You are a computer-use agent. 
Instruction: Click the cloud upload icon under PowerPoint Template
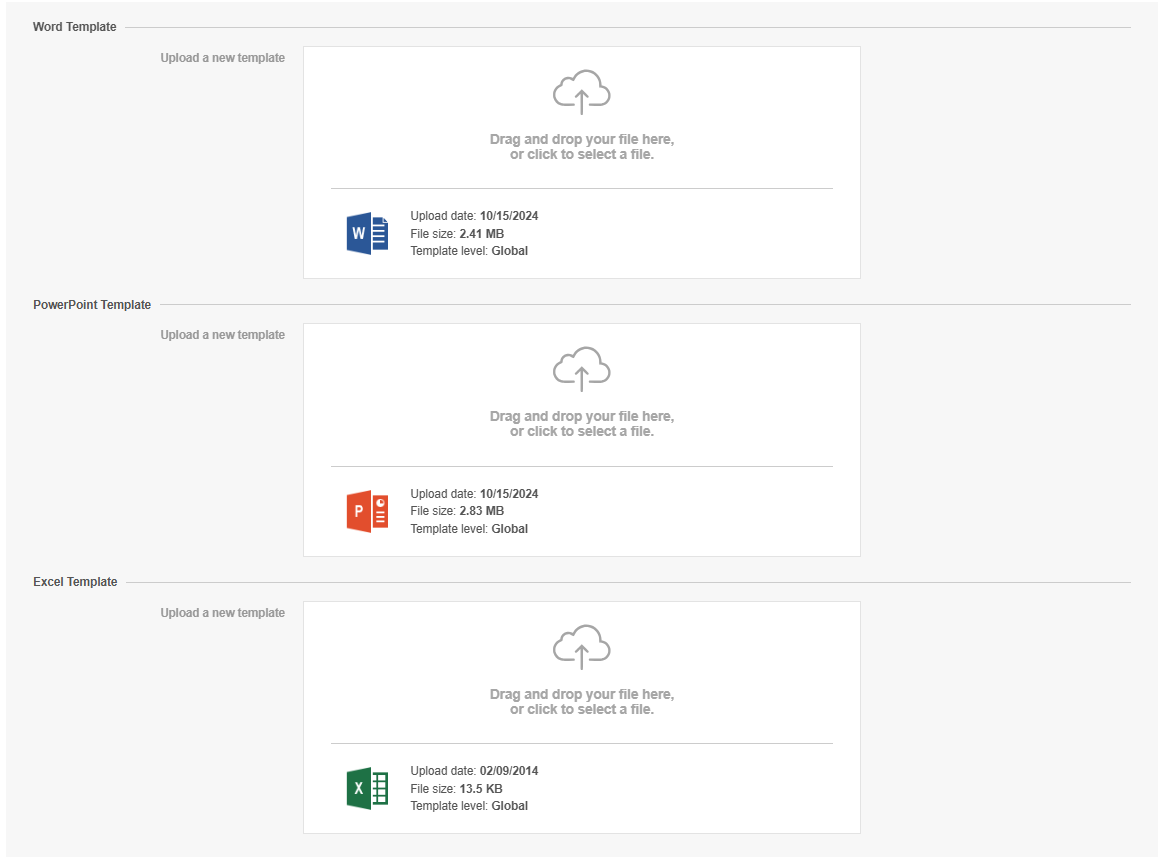pyautogui.click(x=581, y=369)
